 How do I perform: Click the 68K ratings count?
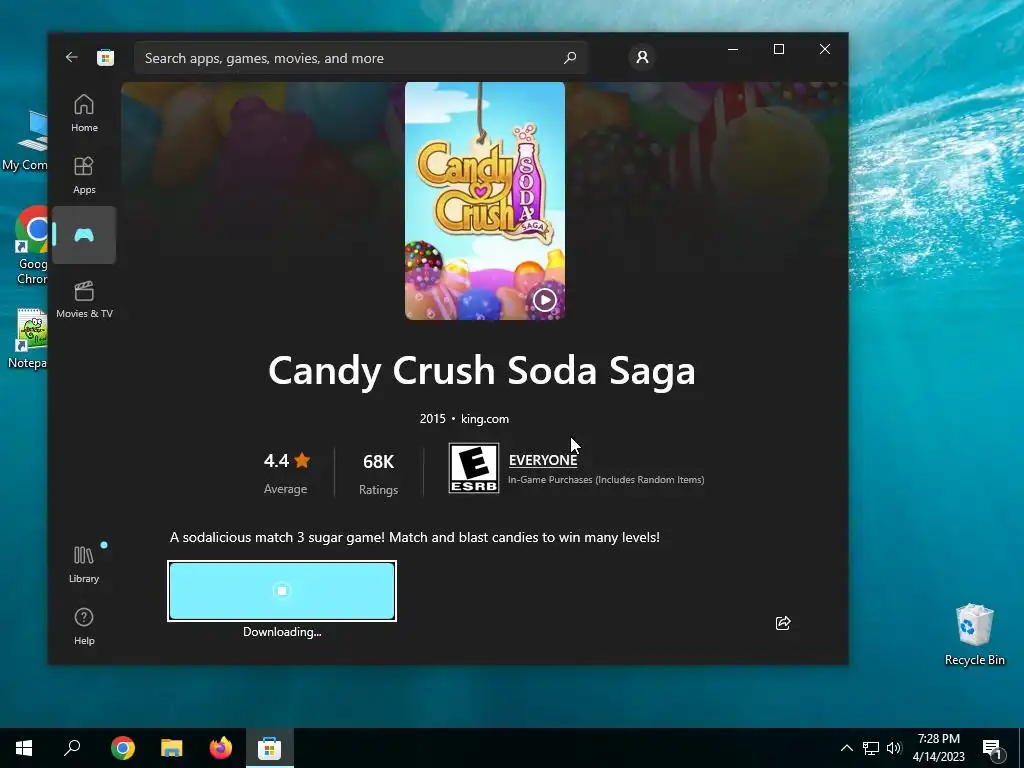pos(378,473)
